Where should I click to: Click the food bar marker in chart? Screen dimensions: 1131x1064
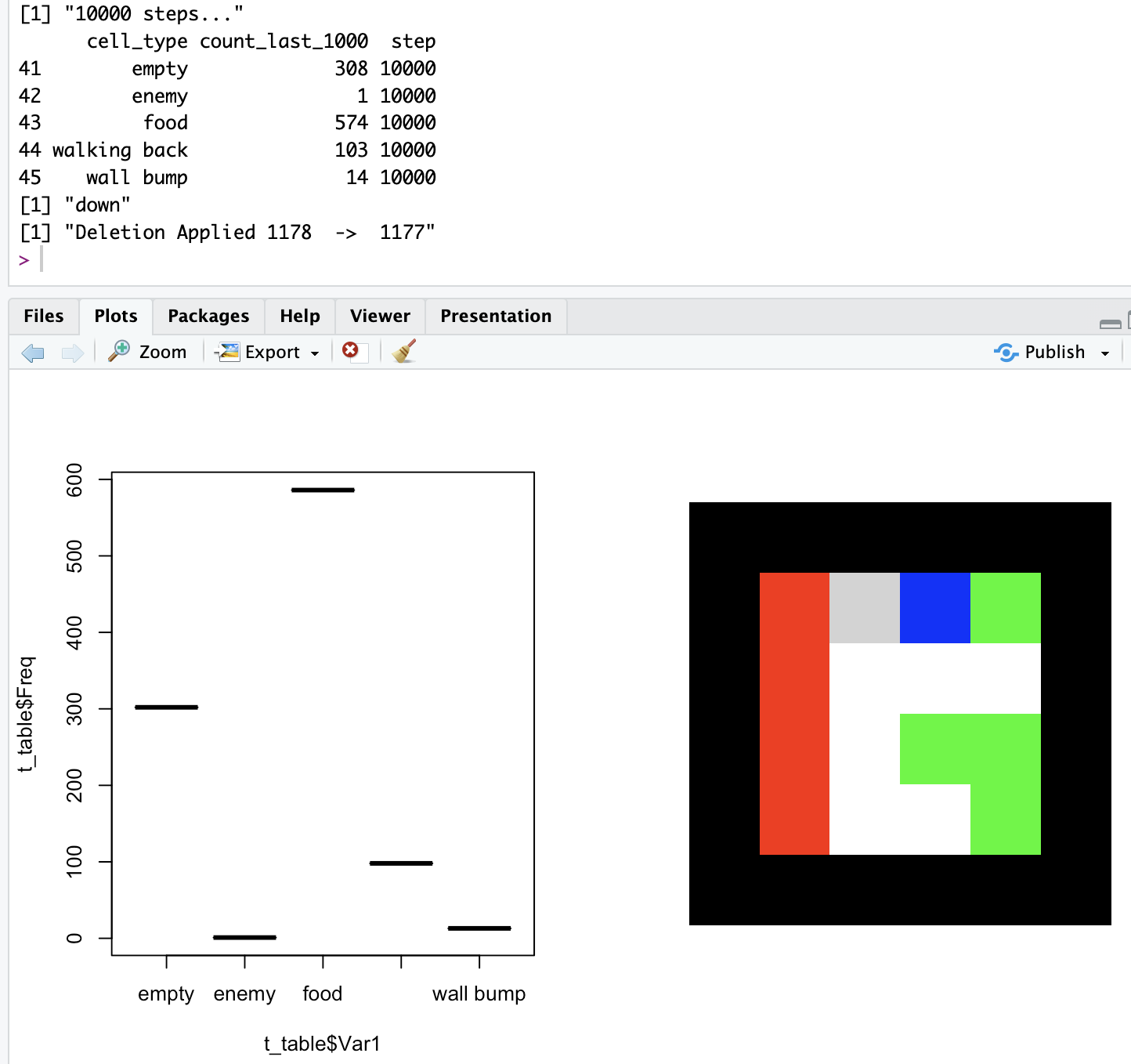click(x=323, y=490)
